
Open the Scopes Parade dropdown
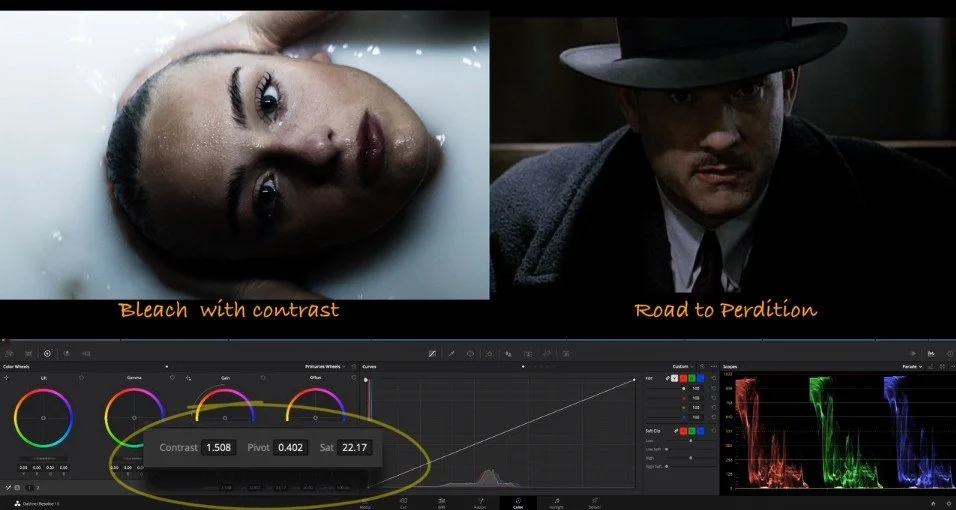coord(913,367)
